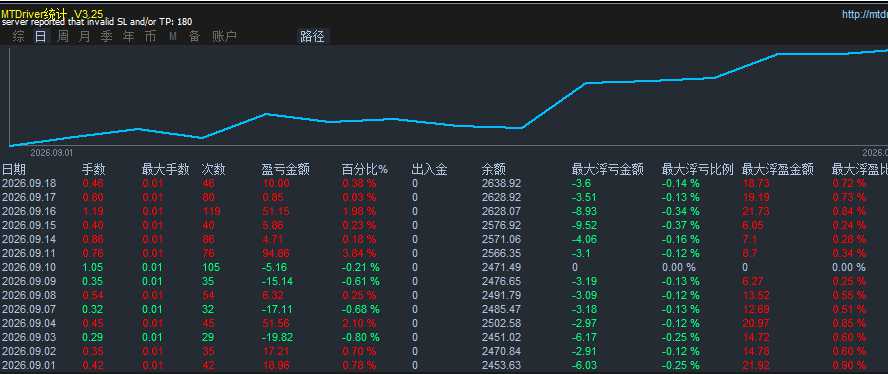Switch to the 综 summary tab

point(19,37)
